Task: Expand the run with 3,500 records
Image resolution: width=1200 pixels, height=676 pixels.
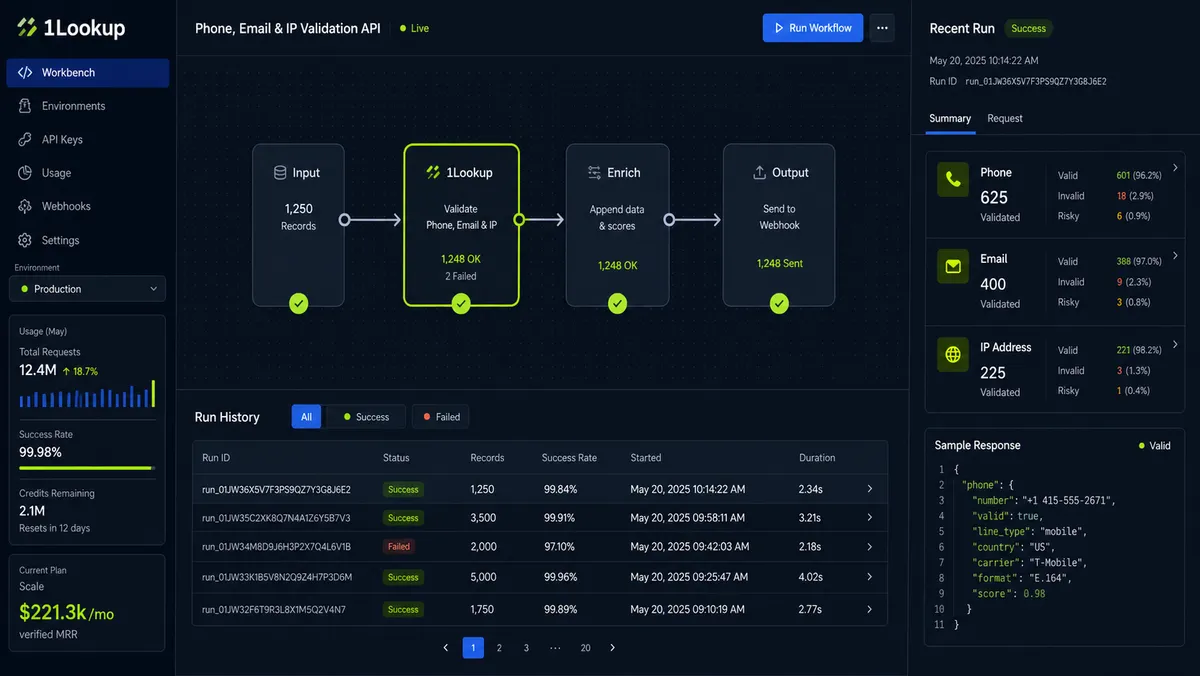Action: tap(870, 518)
